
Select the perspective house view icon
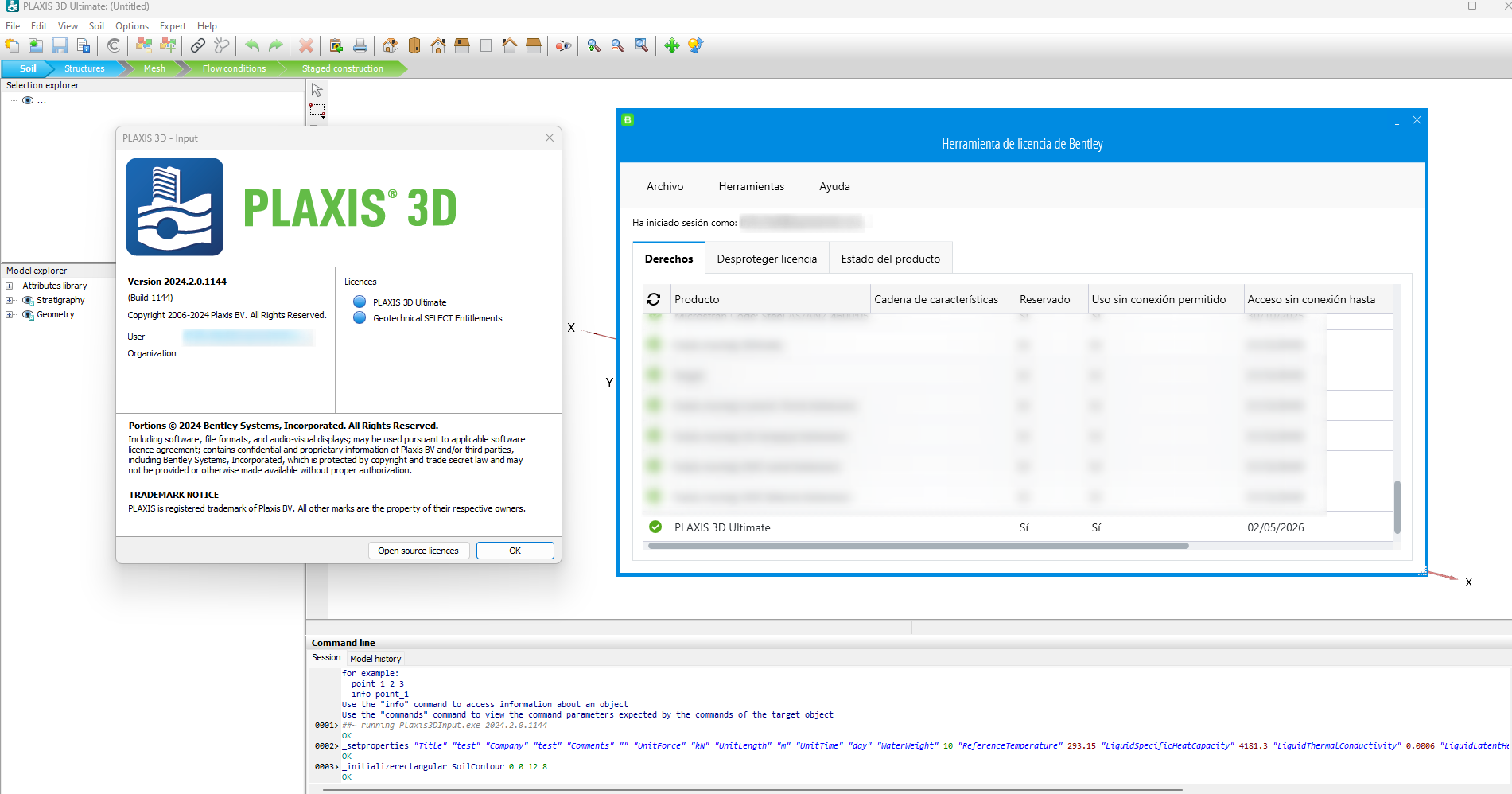[391, 45]
